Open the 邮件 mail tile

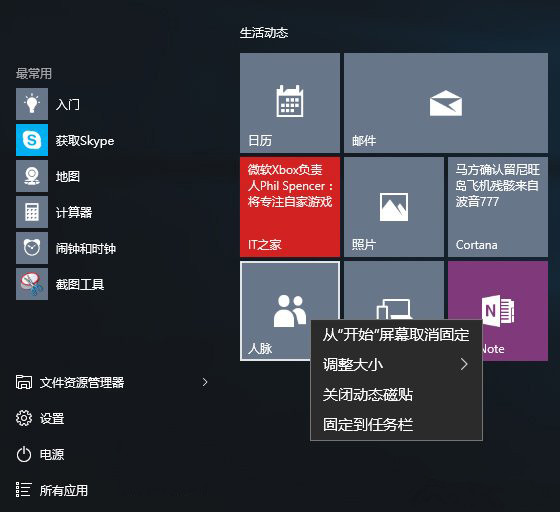[x=446, y=103]
